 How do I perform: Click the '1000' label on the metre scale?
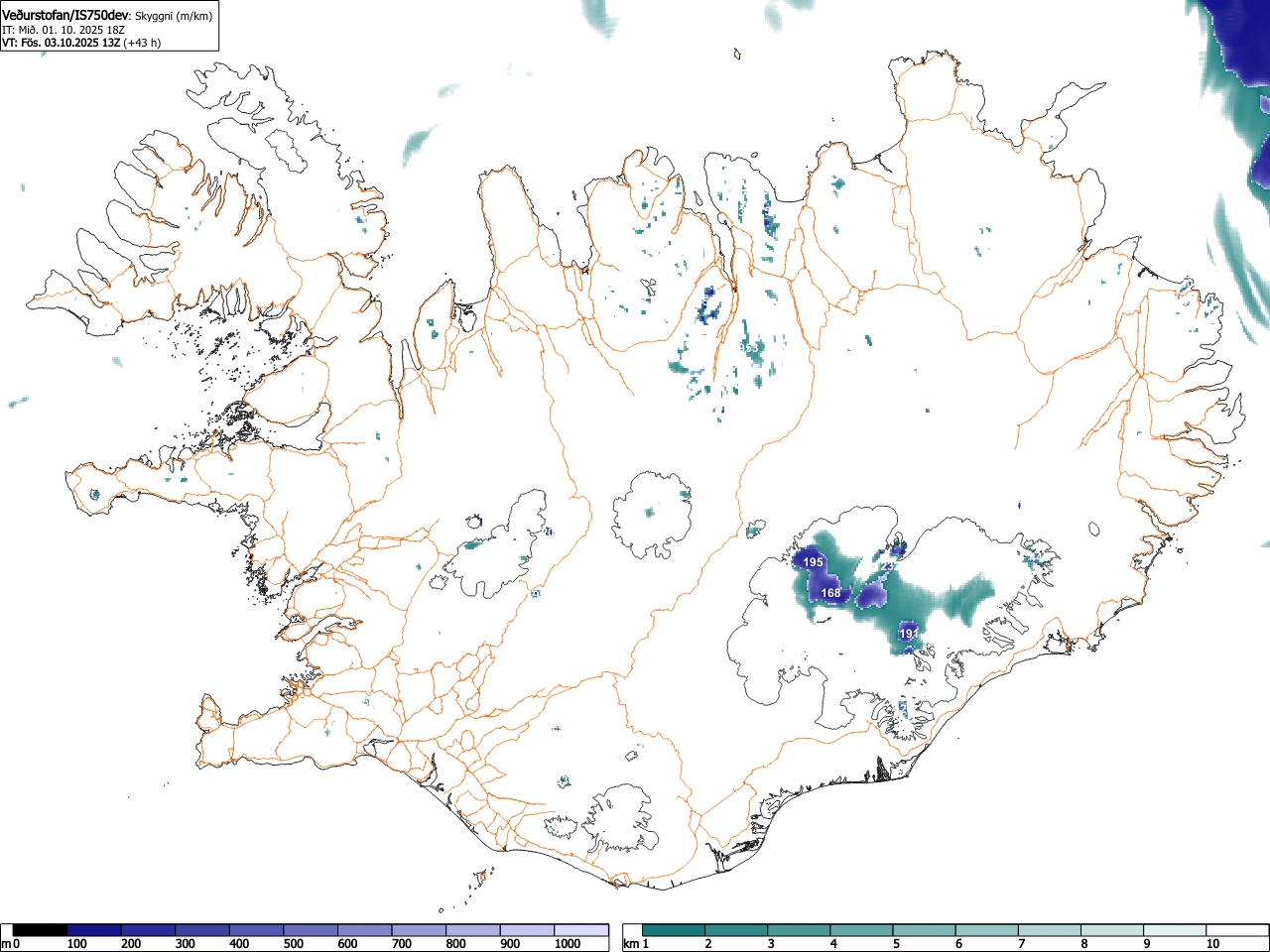pos(568,944)
